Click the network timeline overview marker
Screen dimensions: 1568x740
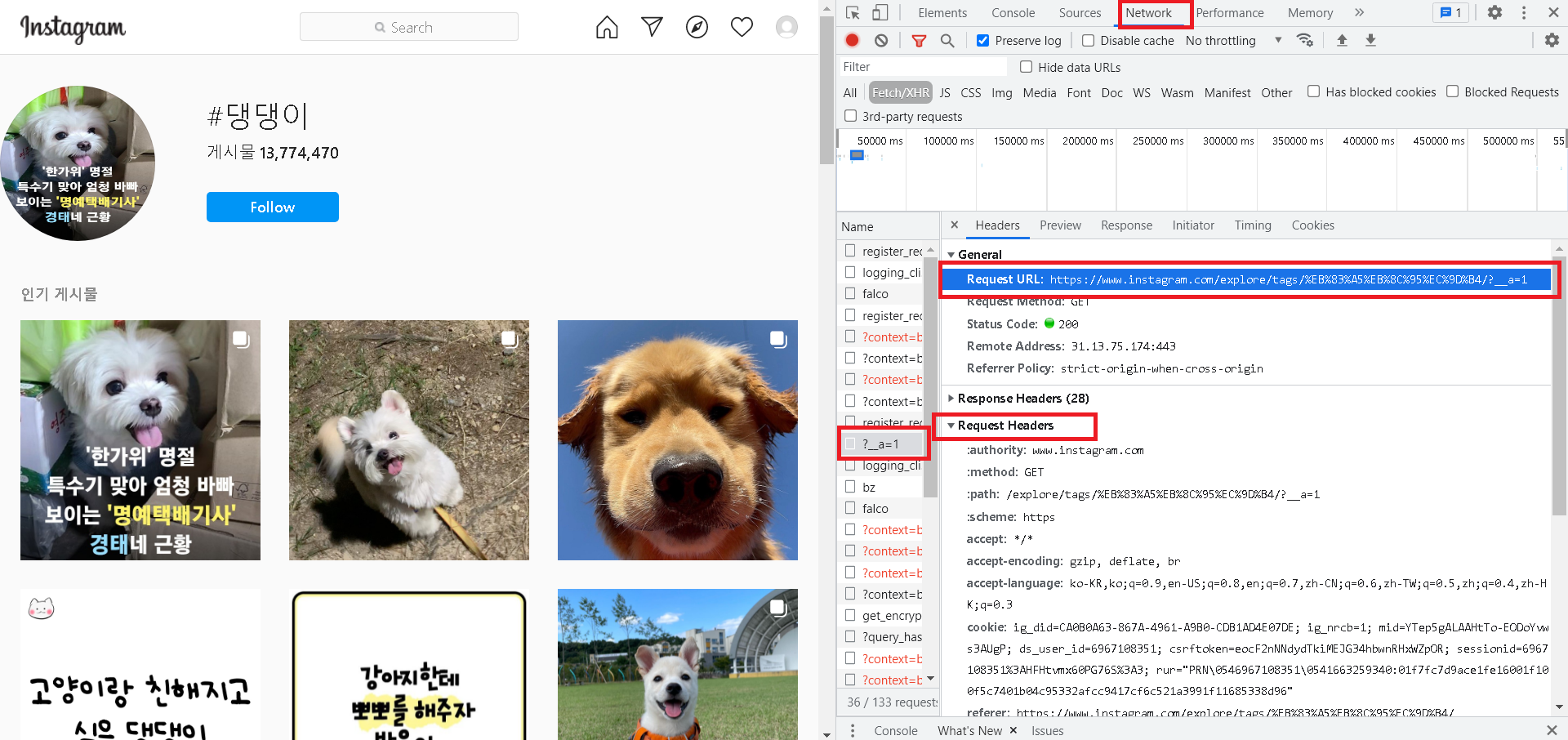click(x=857, y=154)
